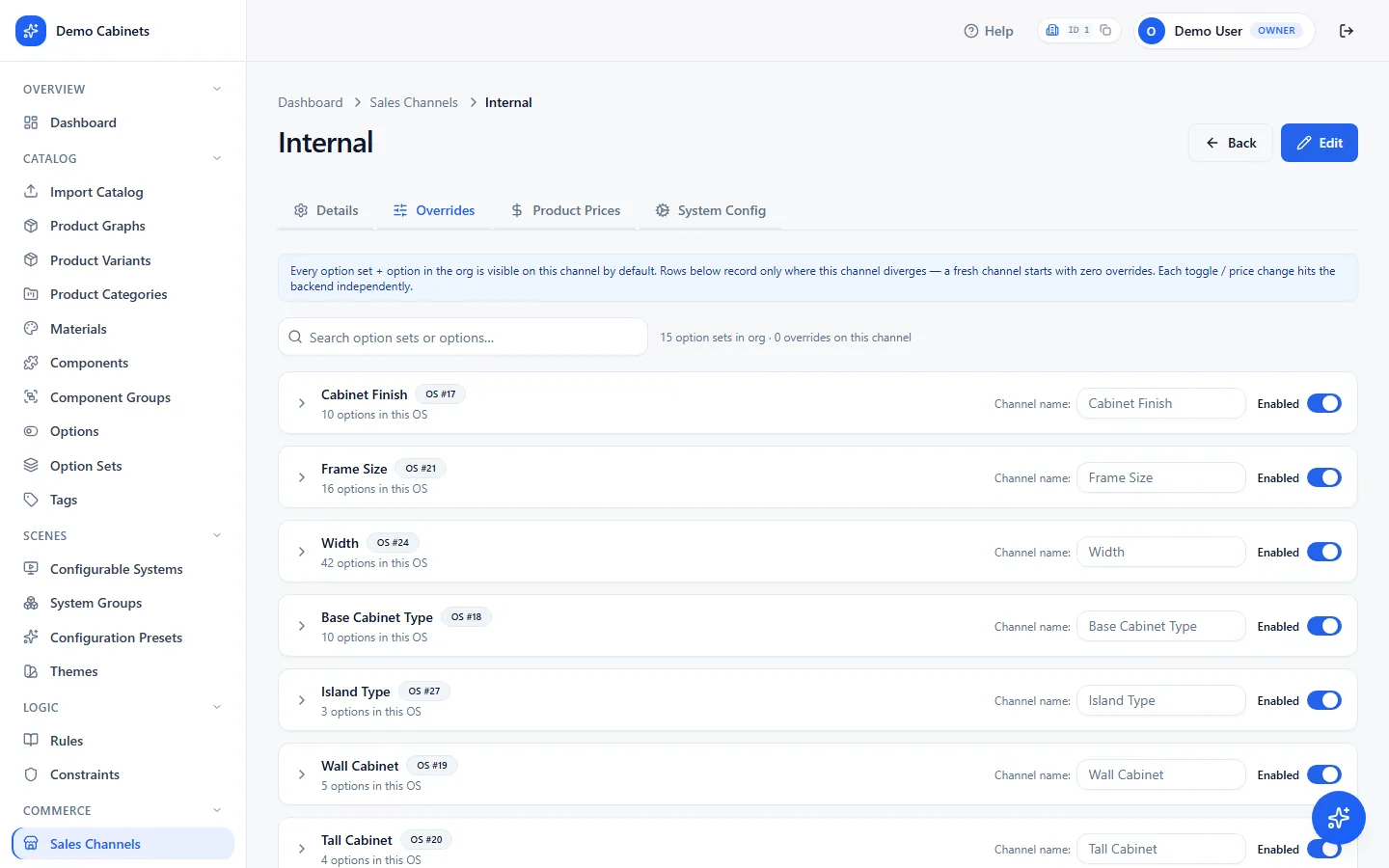Disable the Cabinet Finish option set toggle
Screen dimensions: 1389x868
pos(1323,403)
